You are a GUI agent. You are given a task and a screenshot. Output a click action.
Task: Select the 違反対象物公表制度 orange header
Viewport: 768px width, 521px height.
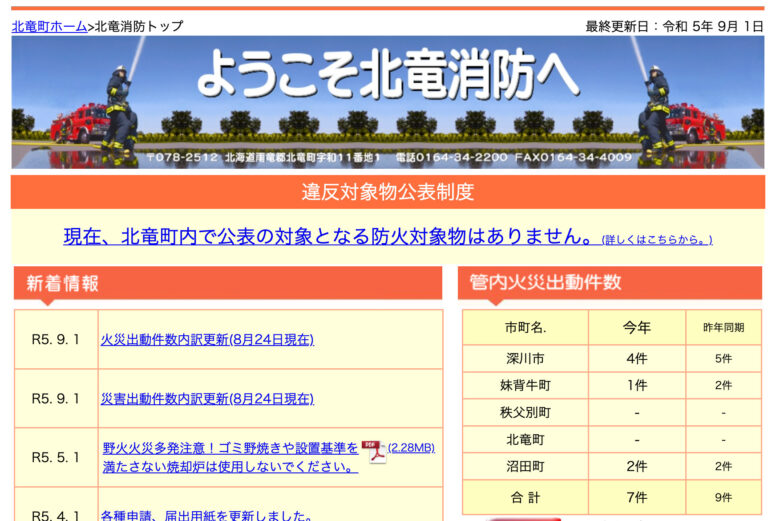(388, 192)
